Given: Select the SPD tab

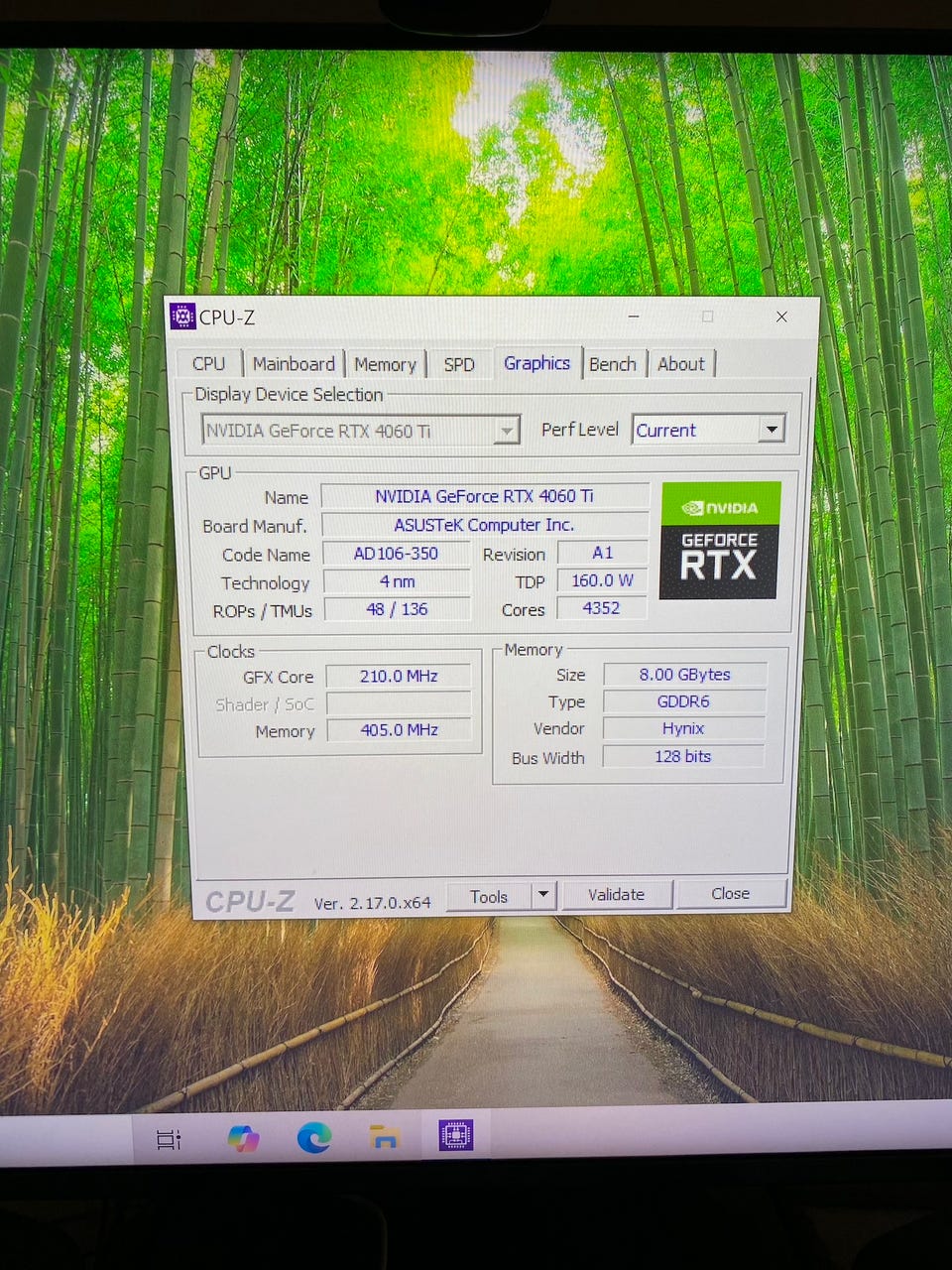Looking at the screenshot, I should point(459,364).
